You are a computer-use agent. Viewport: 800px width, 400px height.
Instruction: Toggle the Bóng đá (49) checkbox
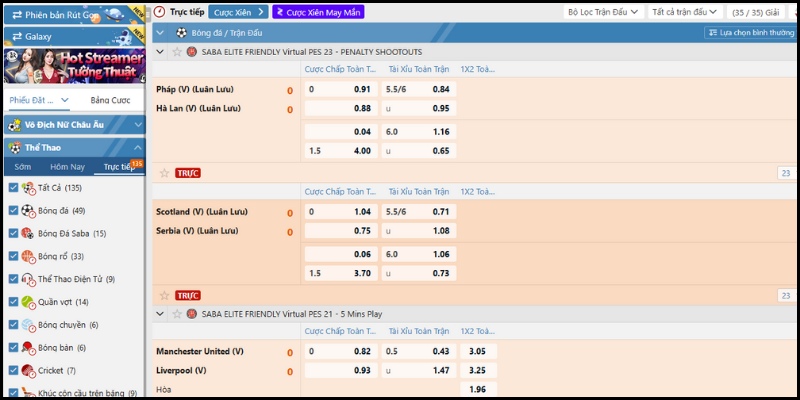pos(13,210)
